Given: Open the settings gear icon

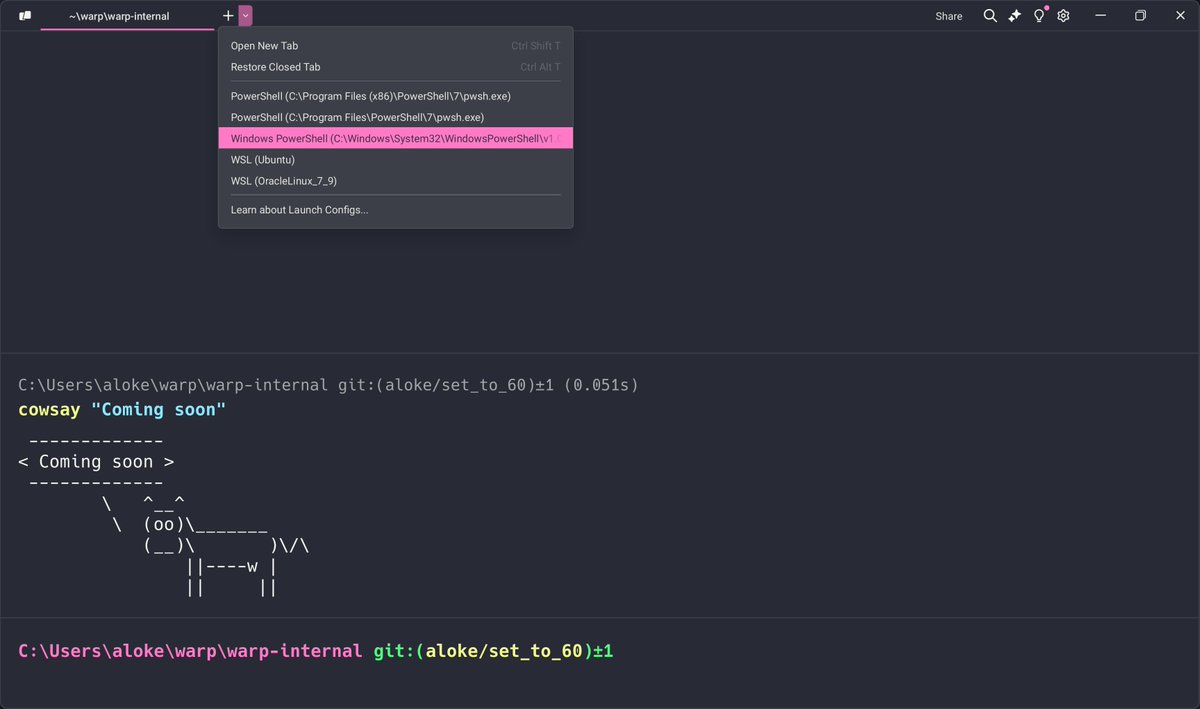Looking at the screenshot, I should [x=1063, y=16].
